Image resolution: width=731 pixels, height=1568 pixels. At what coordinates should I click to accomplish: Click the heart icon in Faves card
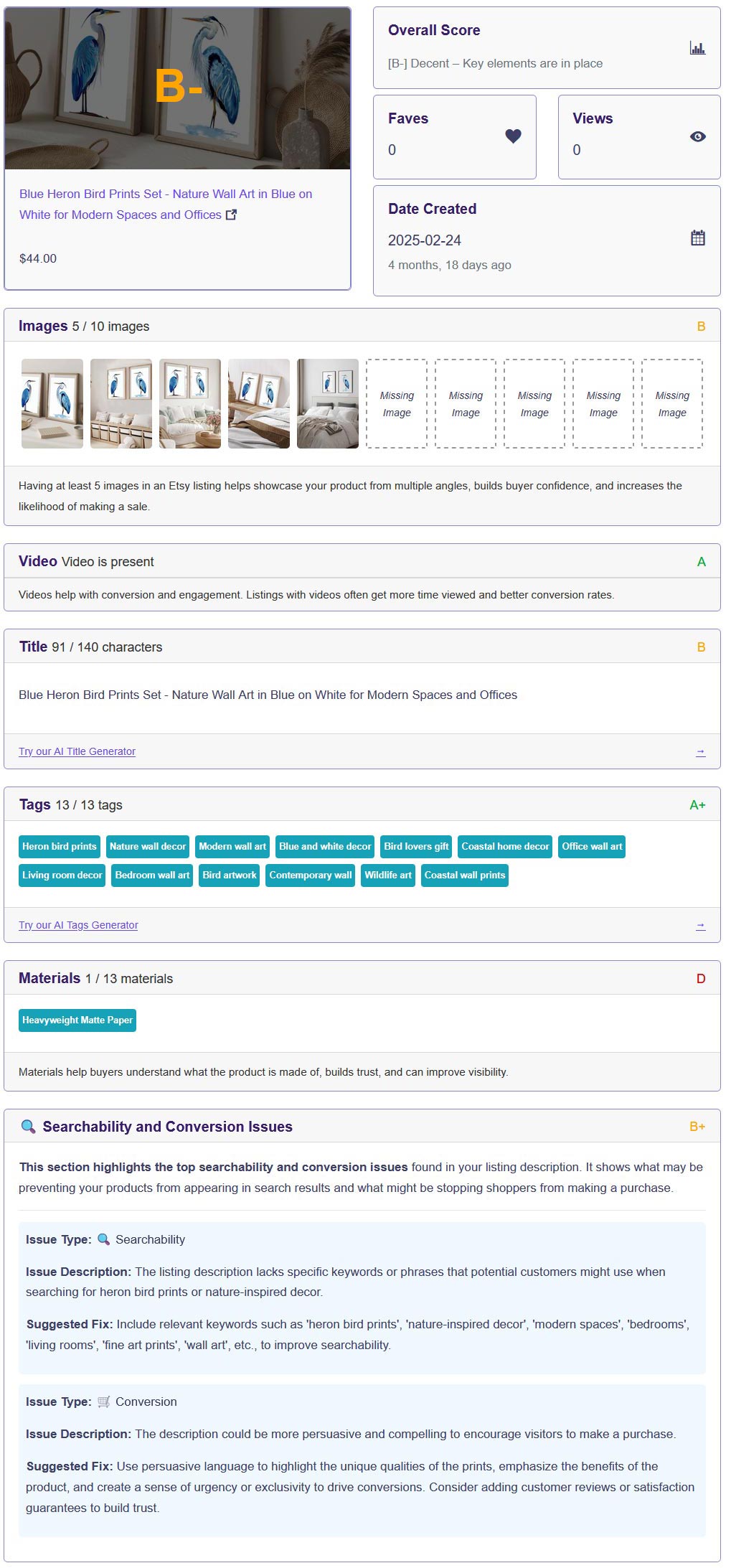click(513, 136)
